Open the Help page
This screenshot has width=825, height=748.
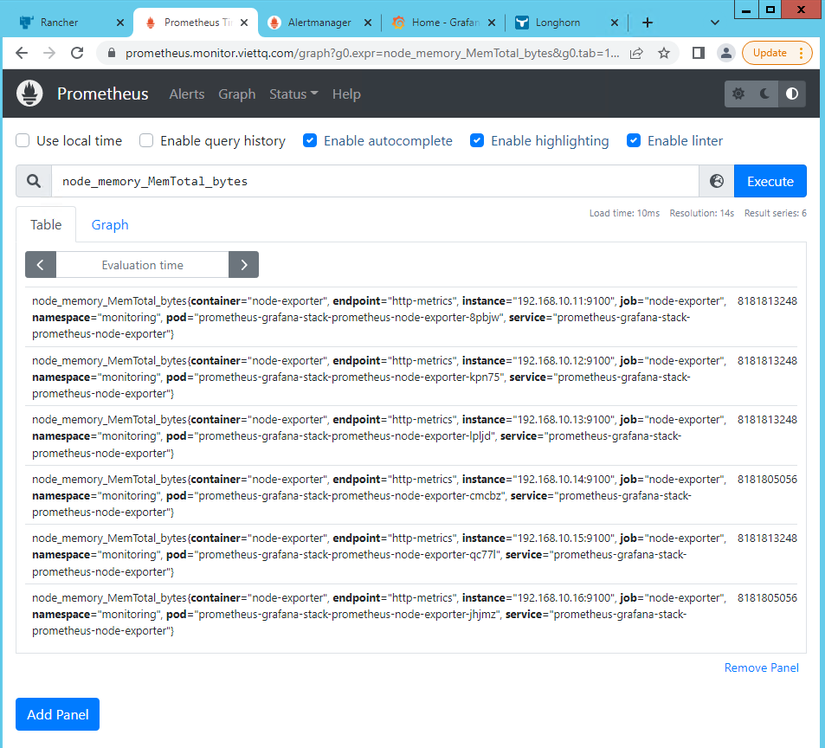[346, 94]
